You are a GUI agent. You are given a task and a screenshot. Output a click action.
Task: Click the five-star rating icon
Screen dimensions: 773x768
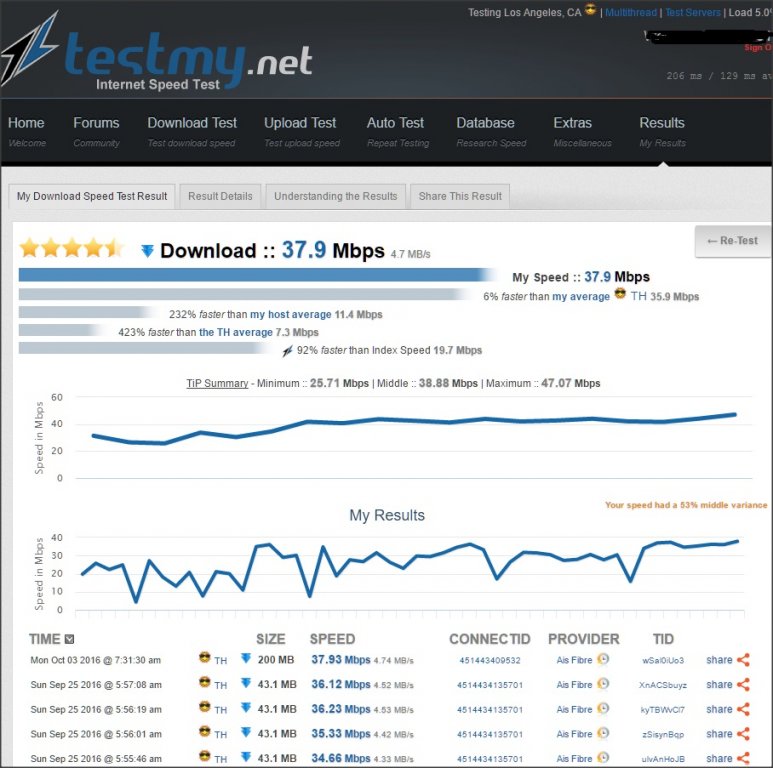click(x=70, y=248)
